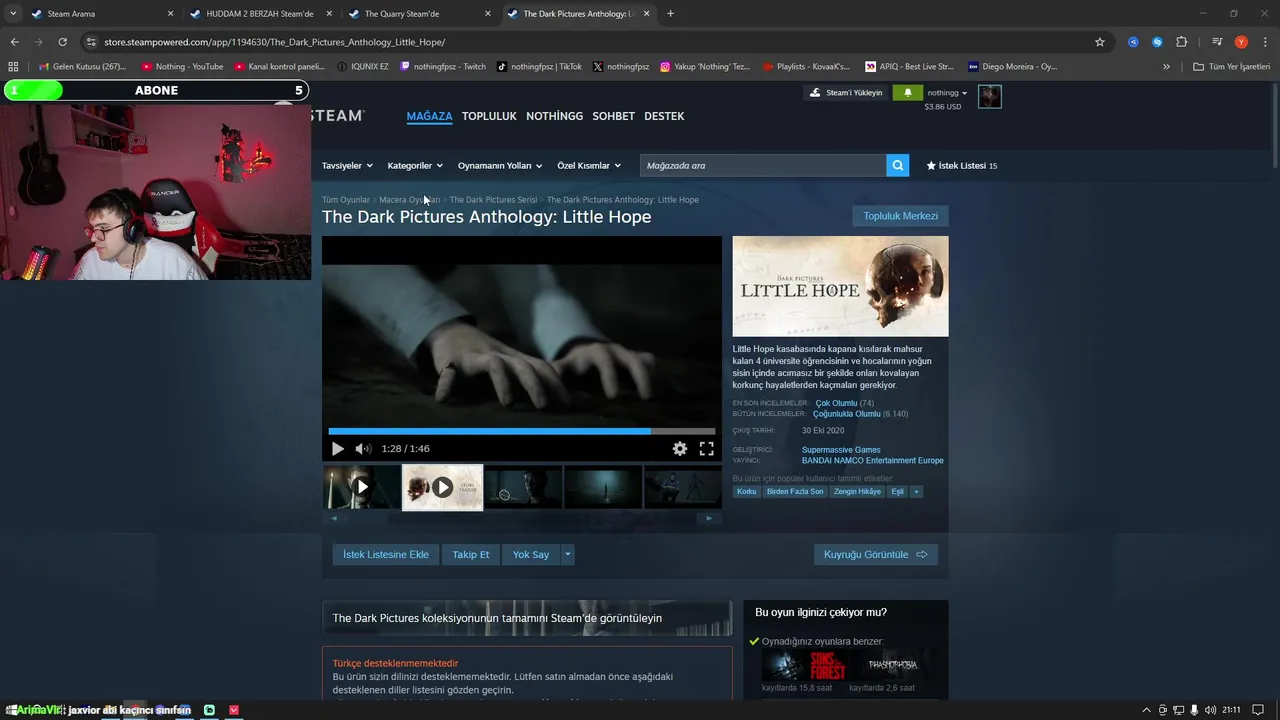
Task: Click the 'Yok Say' button
Action: pos(531,554)
